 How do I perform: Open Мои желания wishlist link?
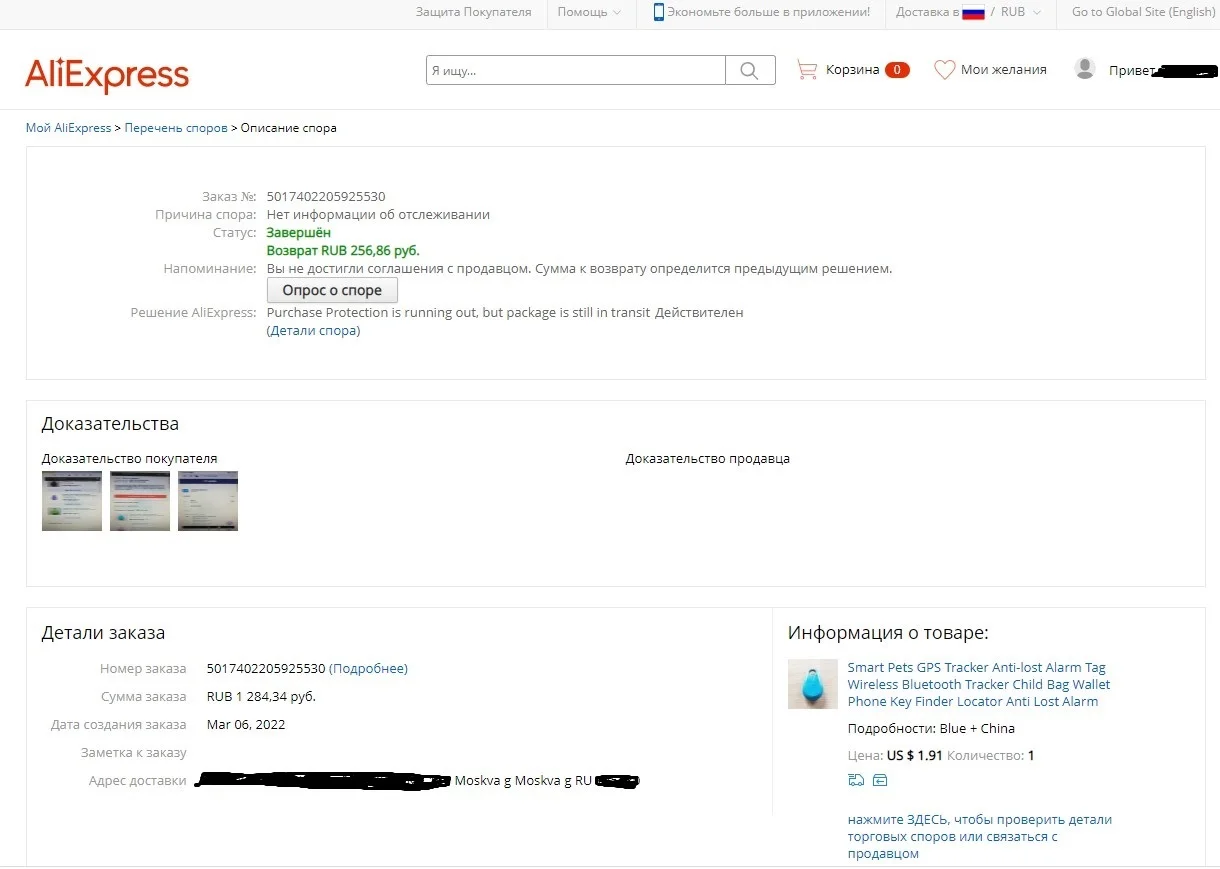(1003, 70)
